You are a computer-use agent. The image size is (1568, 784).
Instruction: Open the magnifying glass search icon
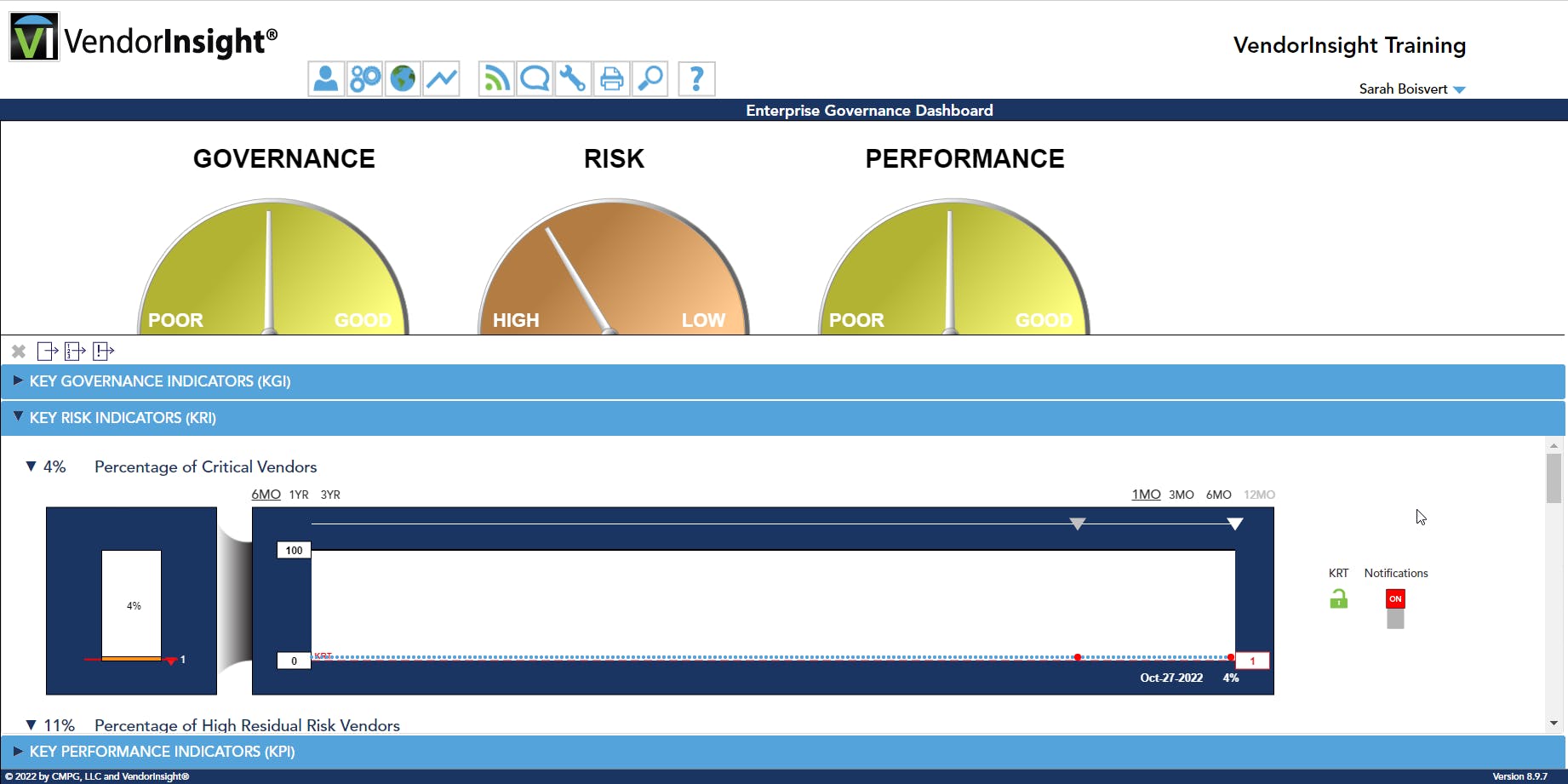650,79
